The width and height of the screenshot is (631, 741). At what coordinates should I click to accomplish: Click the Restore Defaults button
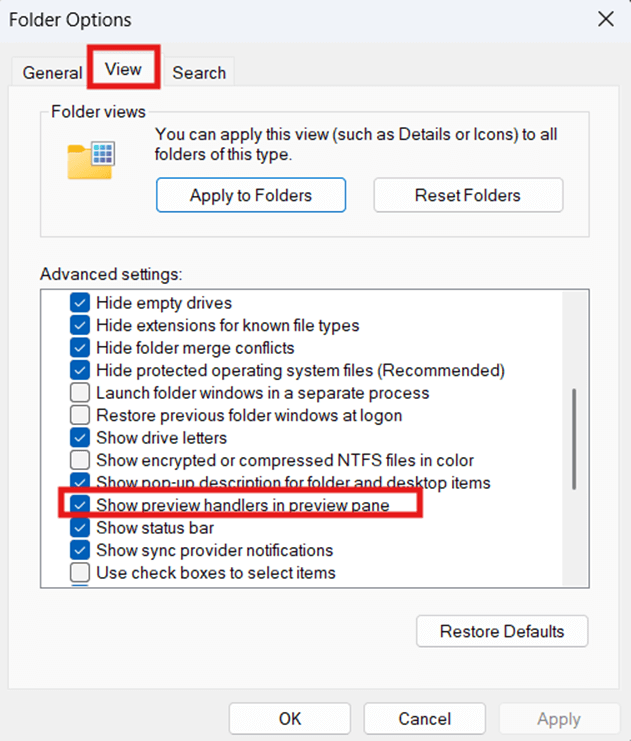[502, 631]
